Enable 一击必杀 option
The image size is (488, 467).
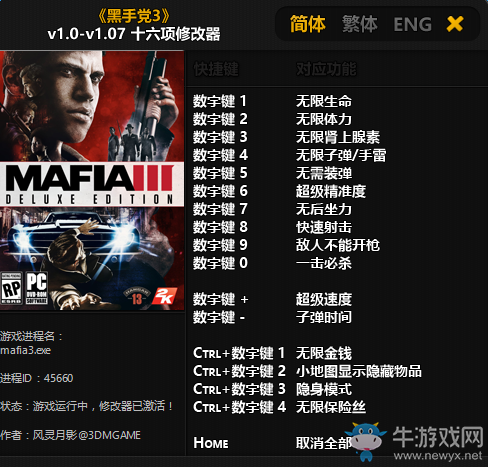pyautogui.click(x=324, y=263)
